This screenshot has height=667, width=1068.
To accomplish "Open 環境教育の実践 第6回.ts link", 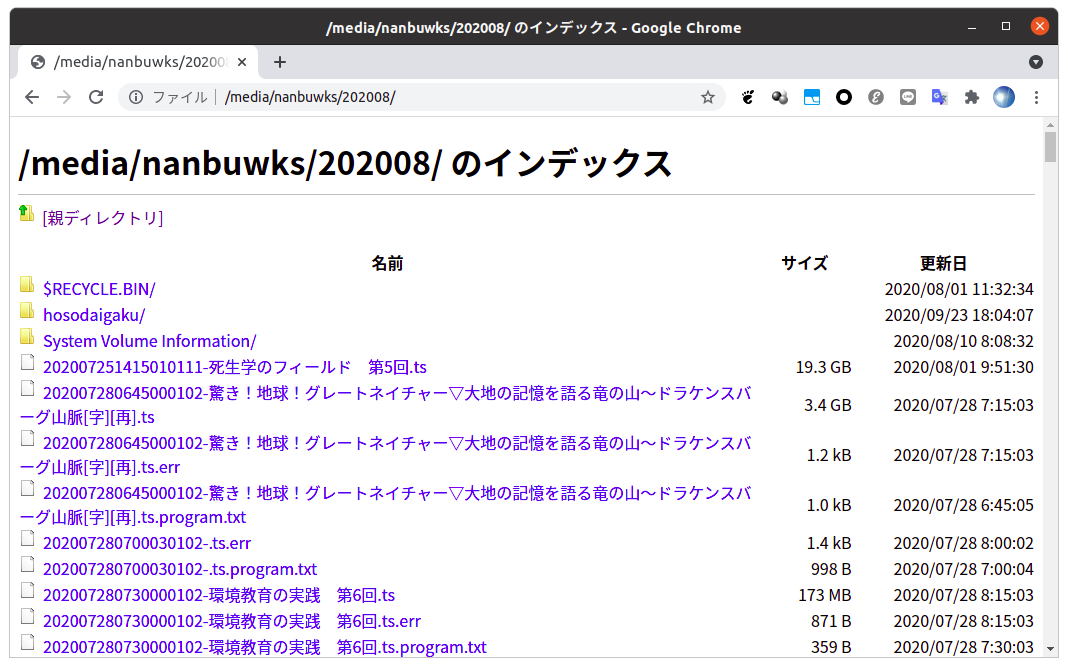I will click(219, 595).
